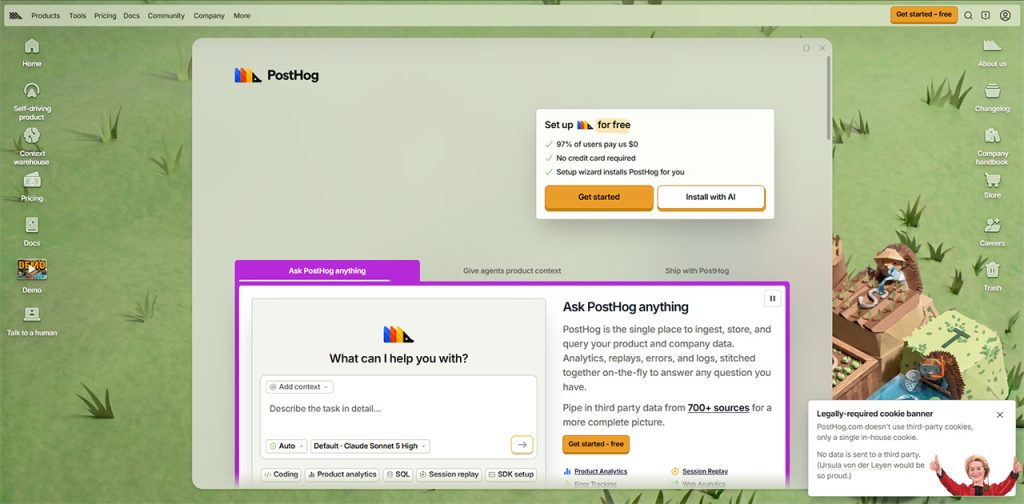Open the More menu

tap(242, 16)
